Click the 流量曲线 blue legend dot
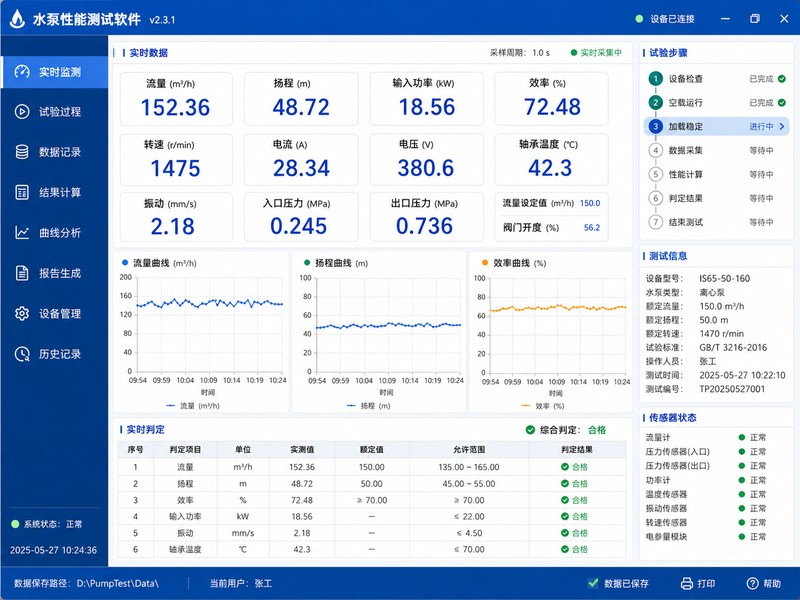The width and height of the screenshot is (800, 600). click(125, 263)
